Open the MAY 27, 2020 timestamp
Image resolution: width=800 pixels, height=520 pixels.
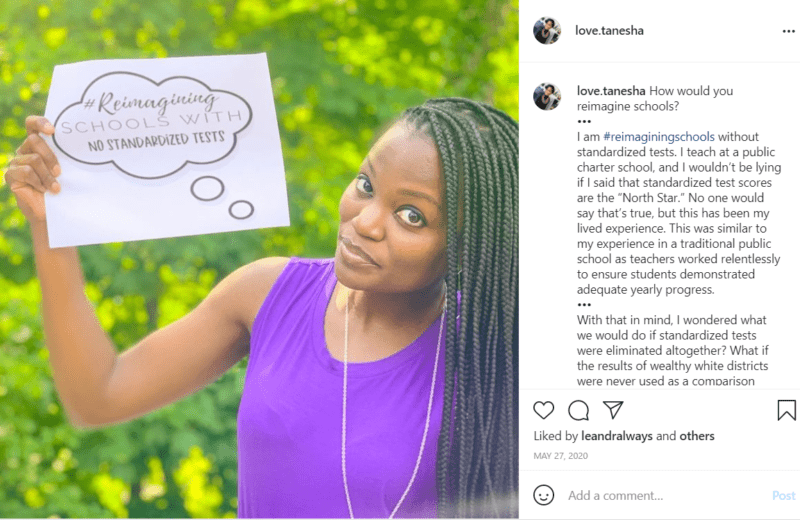point(561,456)
